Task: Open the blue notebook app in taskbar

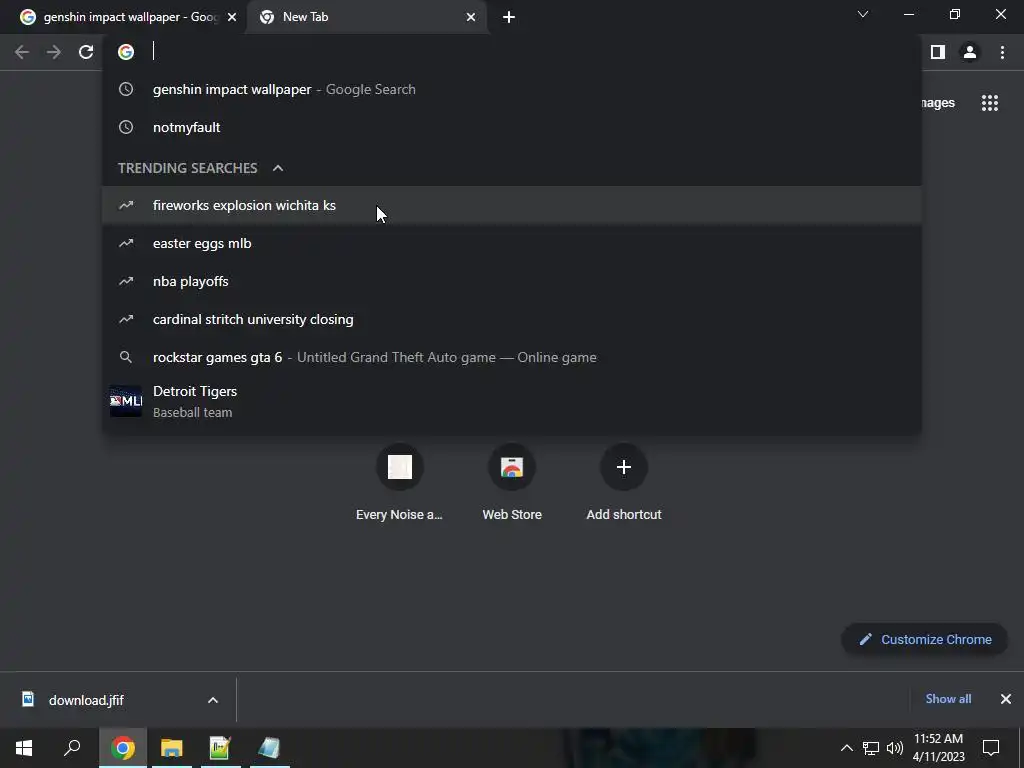Action: coord(268,748)
